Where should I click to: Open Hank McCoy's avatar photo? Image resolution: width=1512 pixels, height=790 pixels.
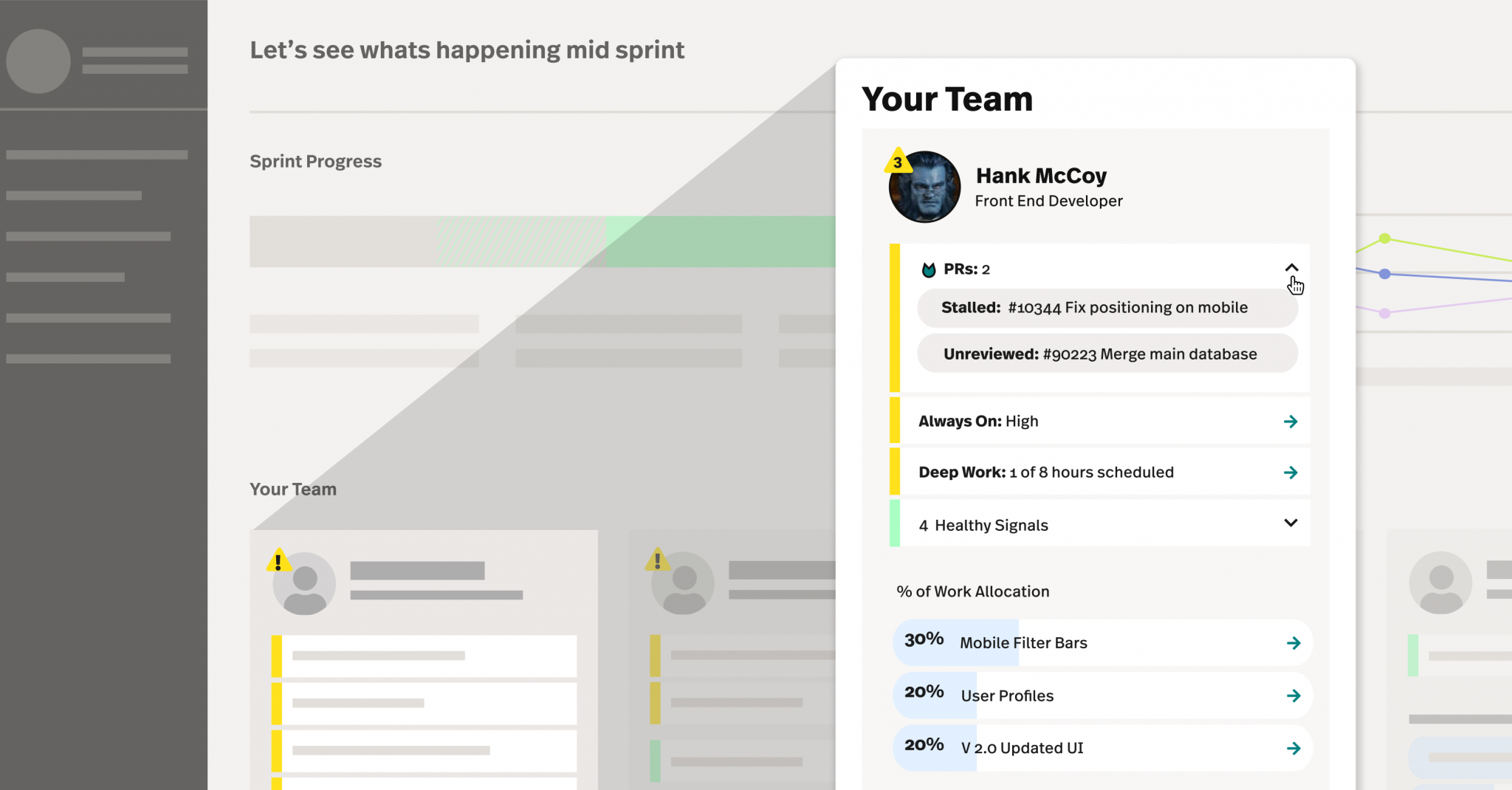(x=924, y=188)
